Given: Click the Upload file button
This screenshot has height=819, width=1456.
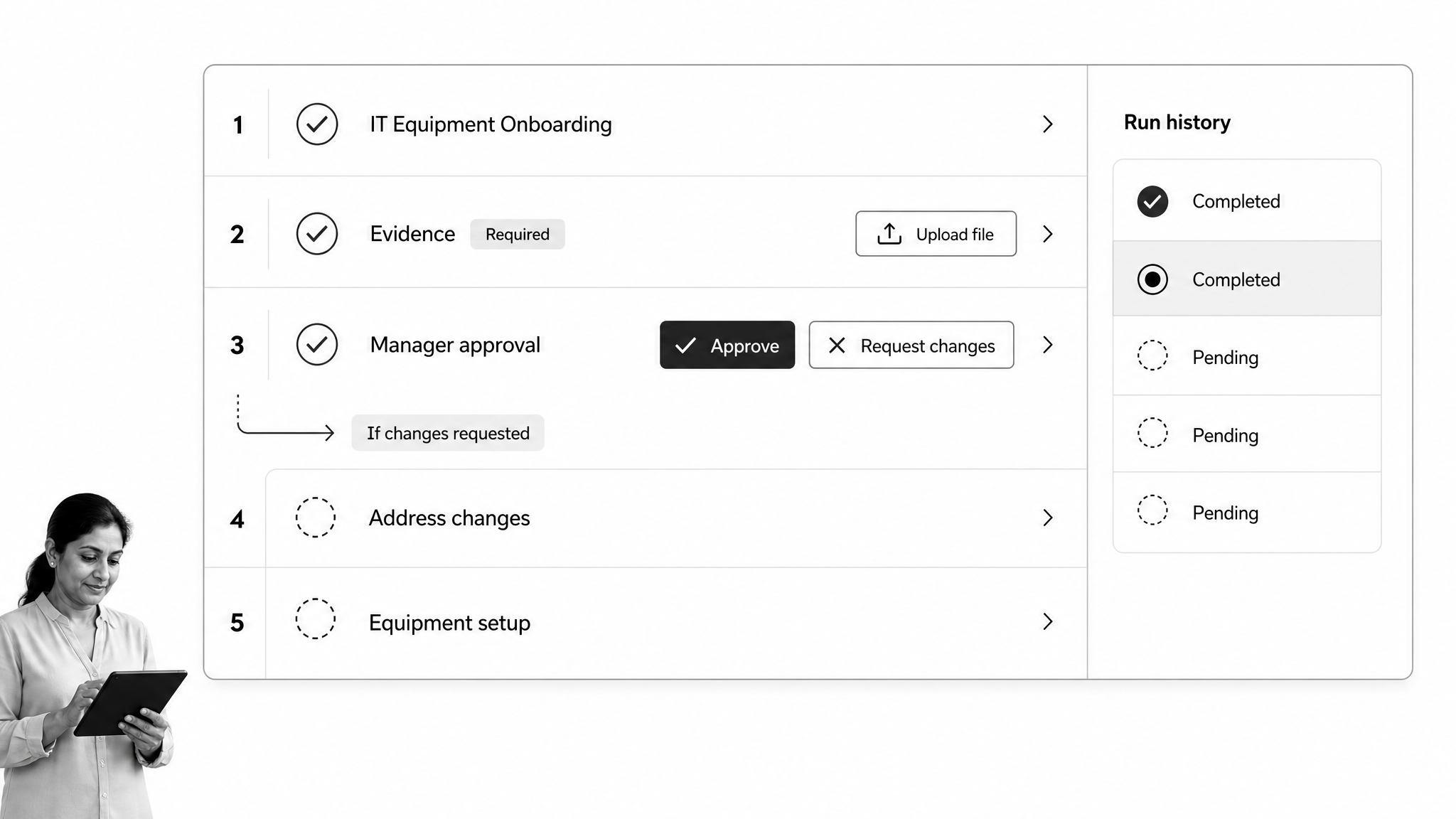Looking at the screenshot, I should [x=936, y=234].
